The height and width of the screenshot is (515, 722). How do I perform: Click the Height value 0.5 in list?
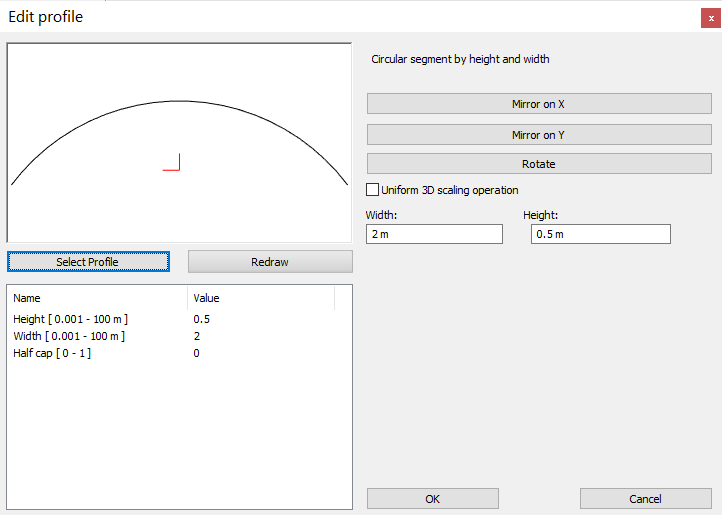pyautogui.click(x=201, y=319)
